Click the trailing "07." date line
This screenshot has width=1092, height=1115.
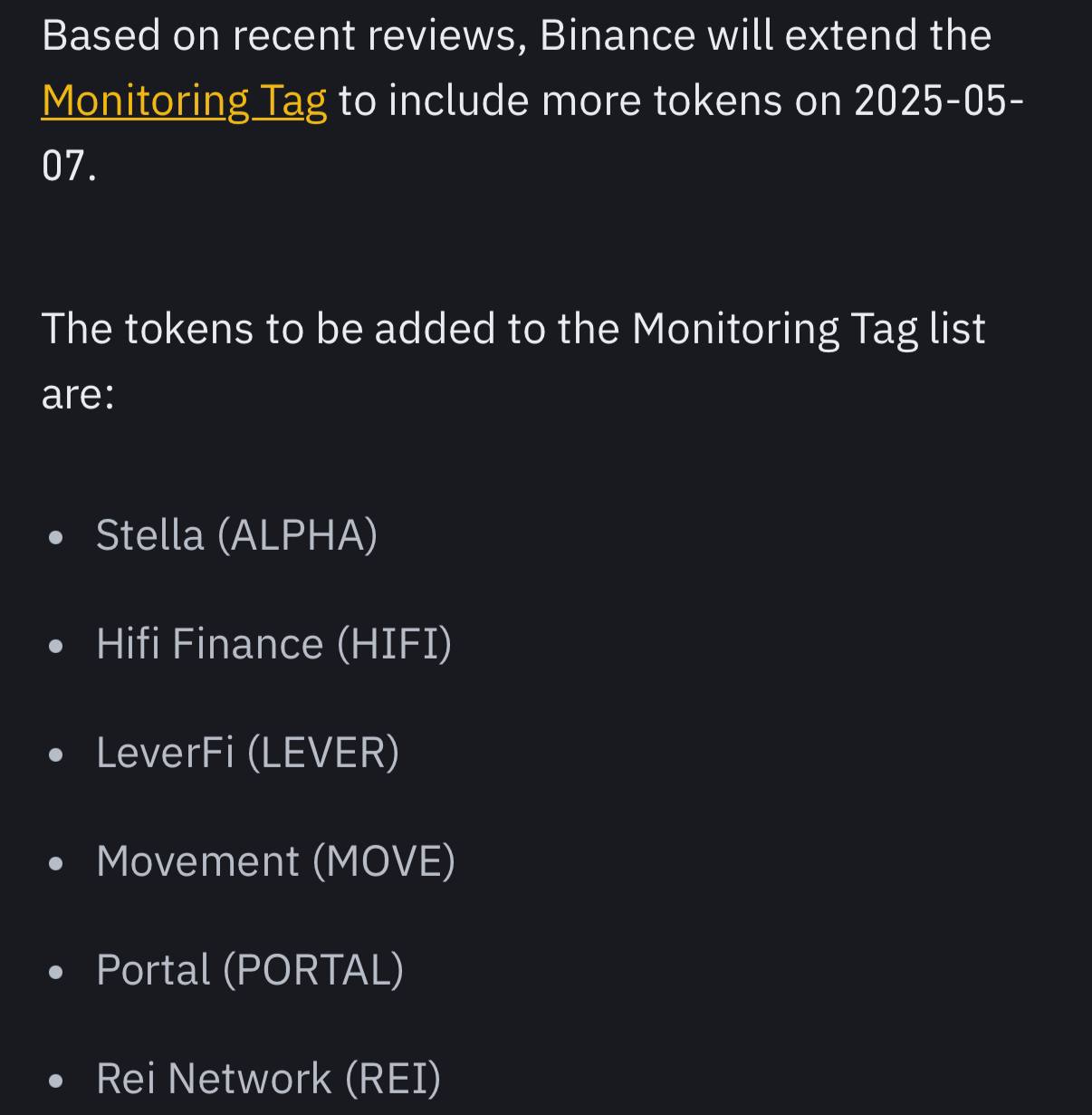pos(69,166)
